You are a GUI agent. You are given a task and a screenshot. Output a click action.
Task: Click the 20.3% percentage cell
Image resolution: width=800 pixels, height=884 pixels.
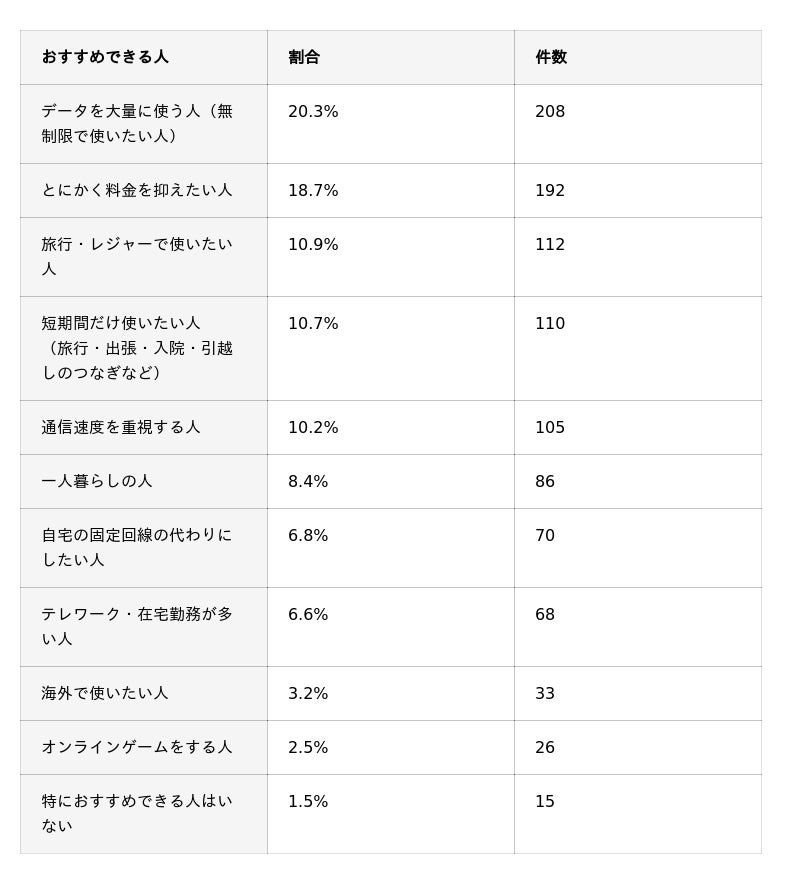pyautogui.click(x=313, y=112)
